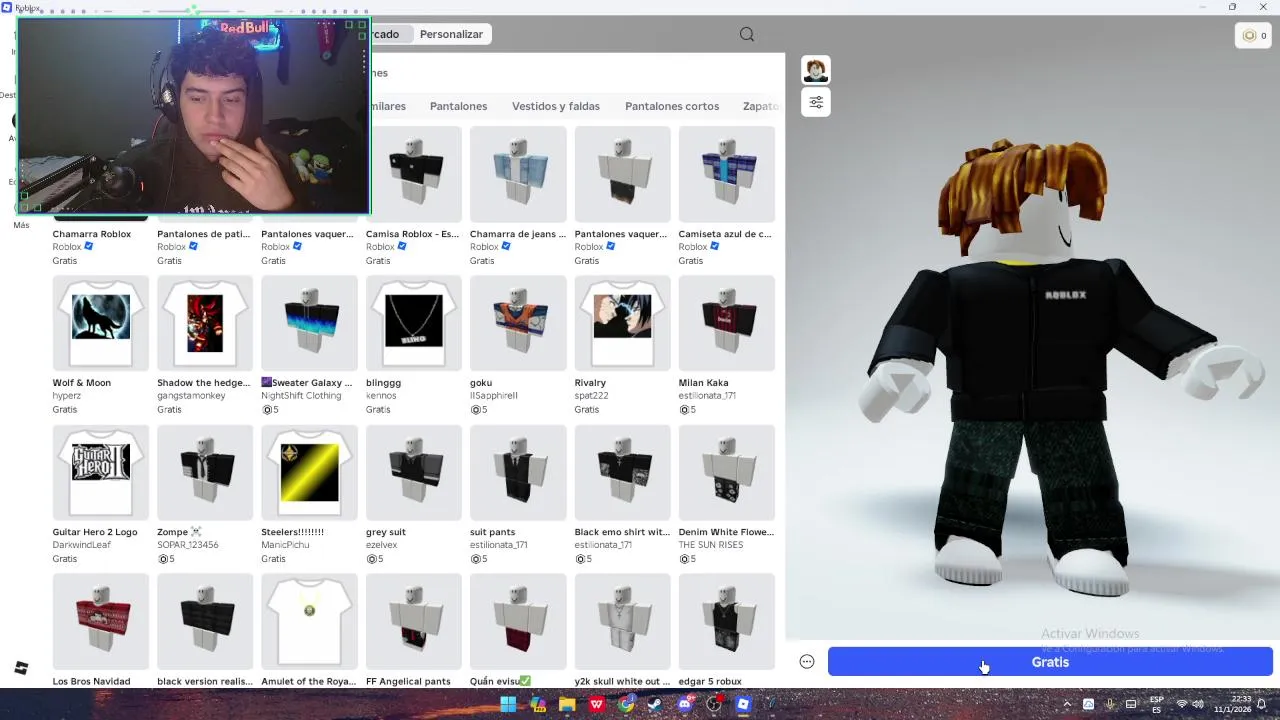The height and width of the screenshot is (720, 1280).
Task: Open the Quần evisu pants thumbnail
Action: (x=518, y=621)
